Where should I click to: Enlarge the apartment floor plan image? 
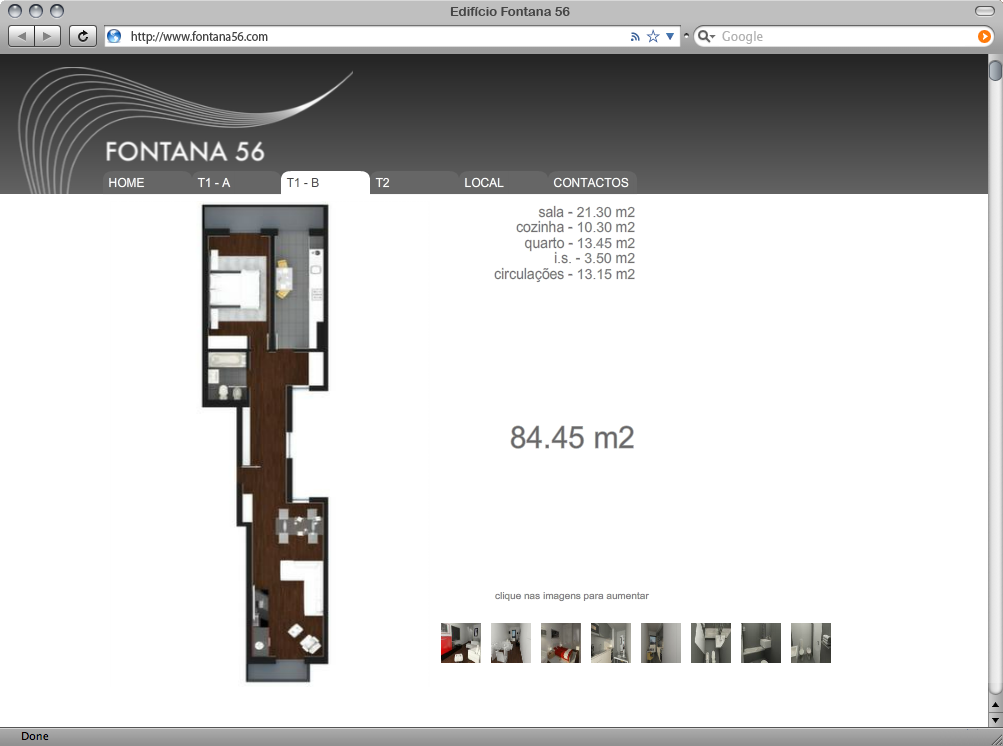pyautogui.click(x=265, y=443)
